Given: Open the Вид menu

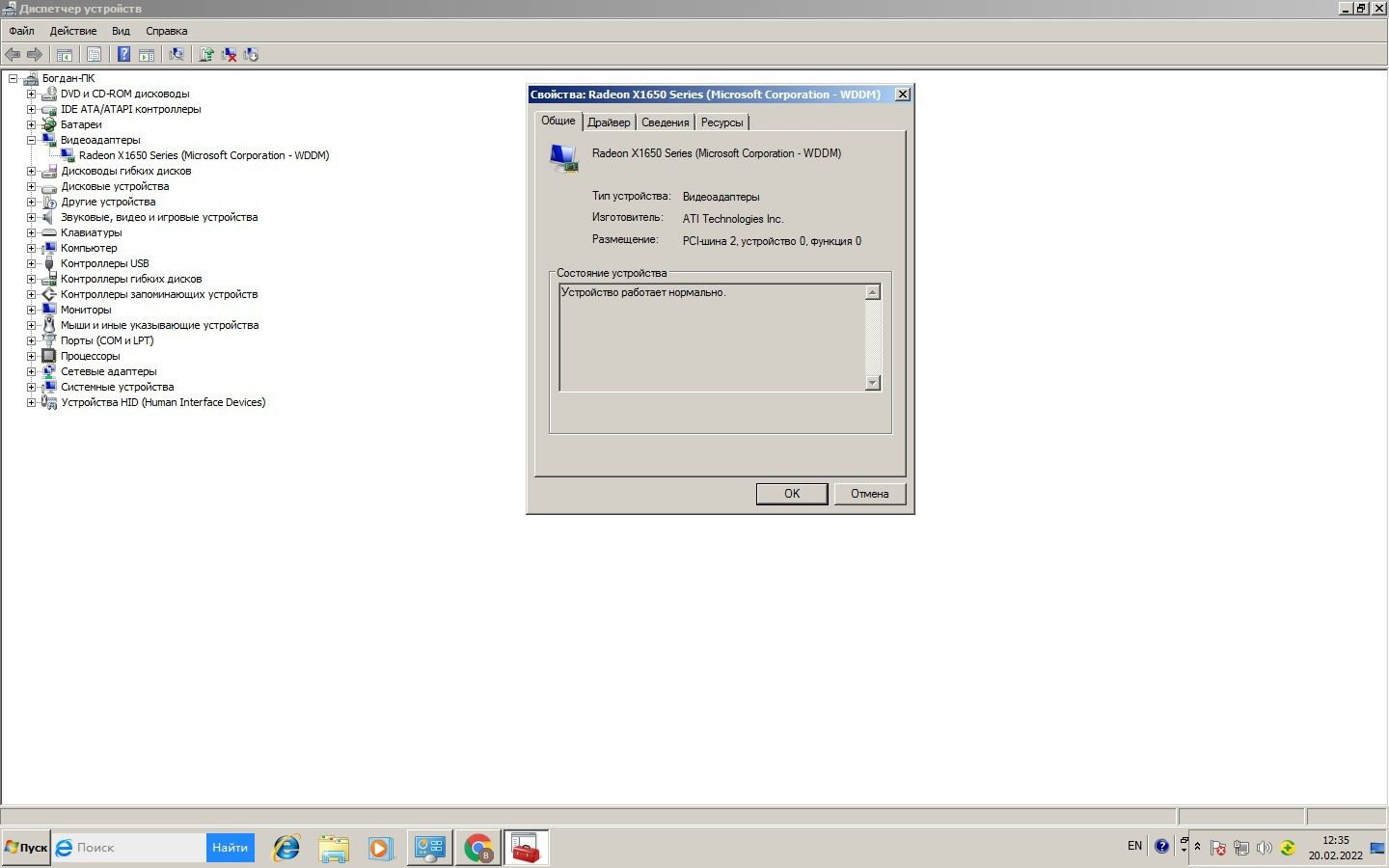Looking at the screenshot, I should click(x=121, y=31).
